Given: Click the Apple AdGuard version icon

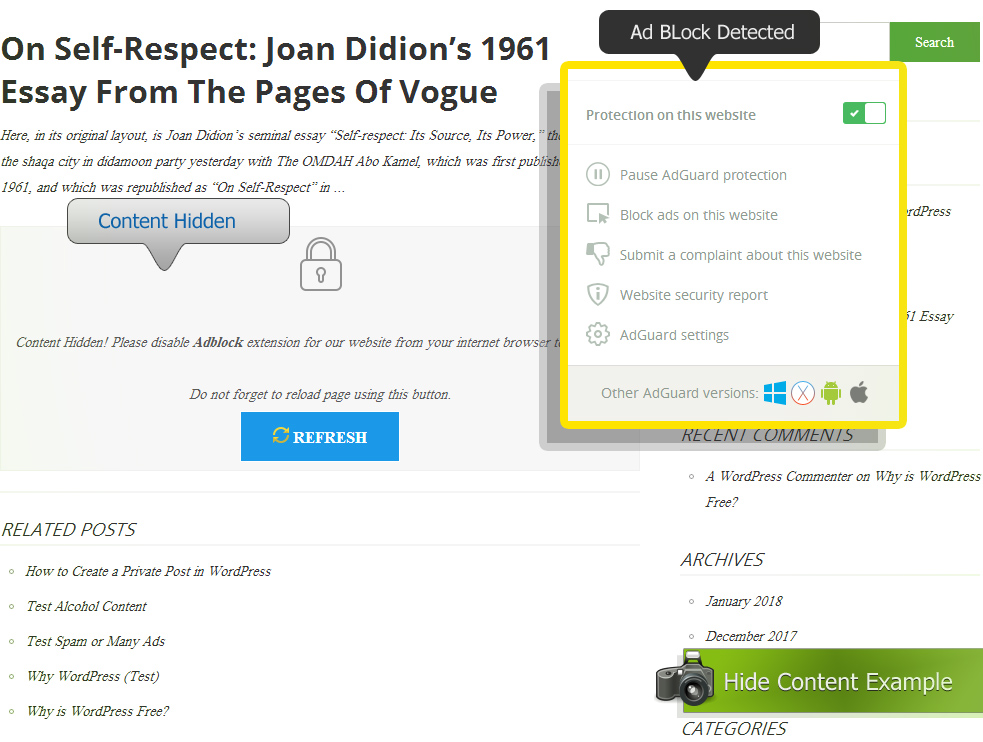Looking at the screenshot, I should point(859,392).
